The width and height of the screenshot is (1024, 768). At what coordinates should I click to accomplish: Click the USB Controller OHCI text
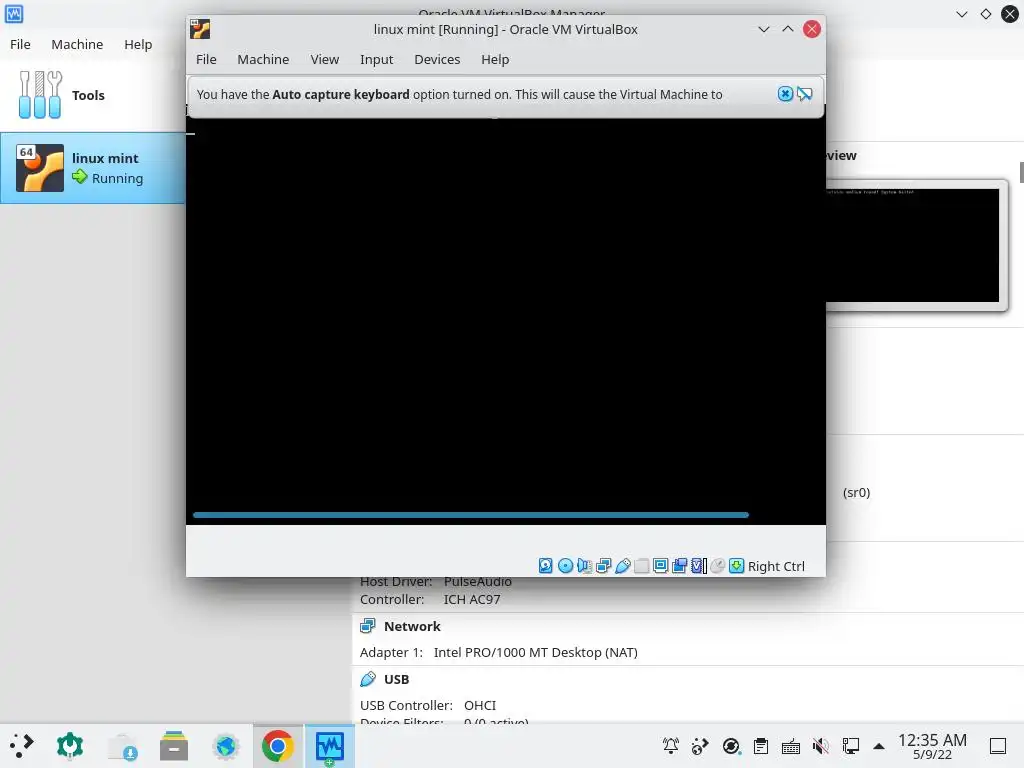[428, 705]
